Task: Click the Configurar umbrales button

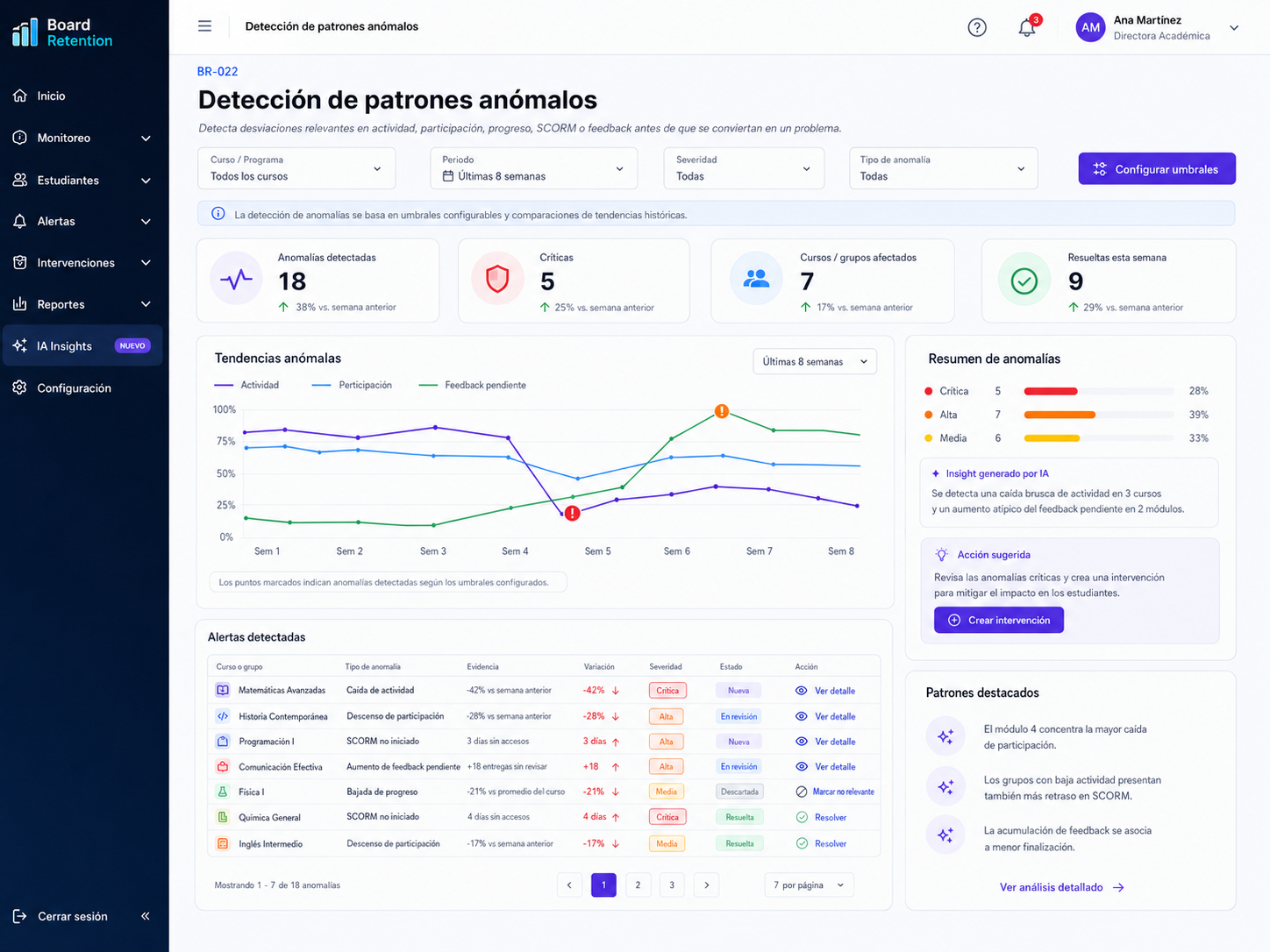Action: point(1157,169)
